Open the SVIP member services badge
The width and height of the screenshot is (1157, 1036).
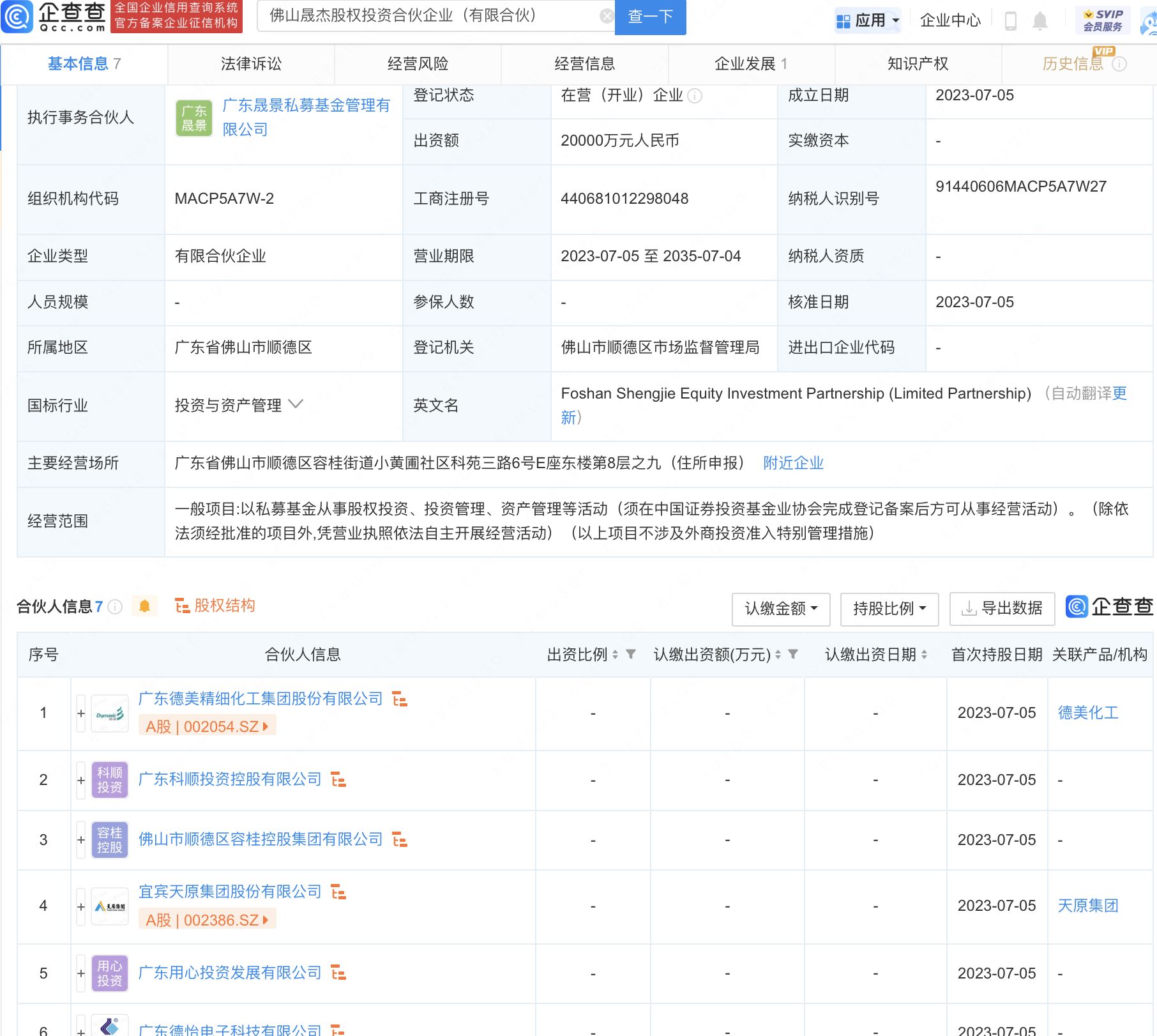(1103, 20)
